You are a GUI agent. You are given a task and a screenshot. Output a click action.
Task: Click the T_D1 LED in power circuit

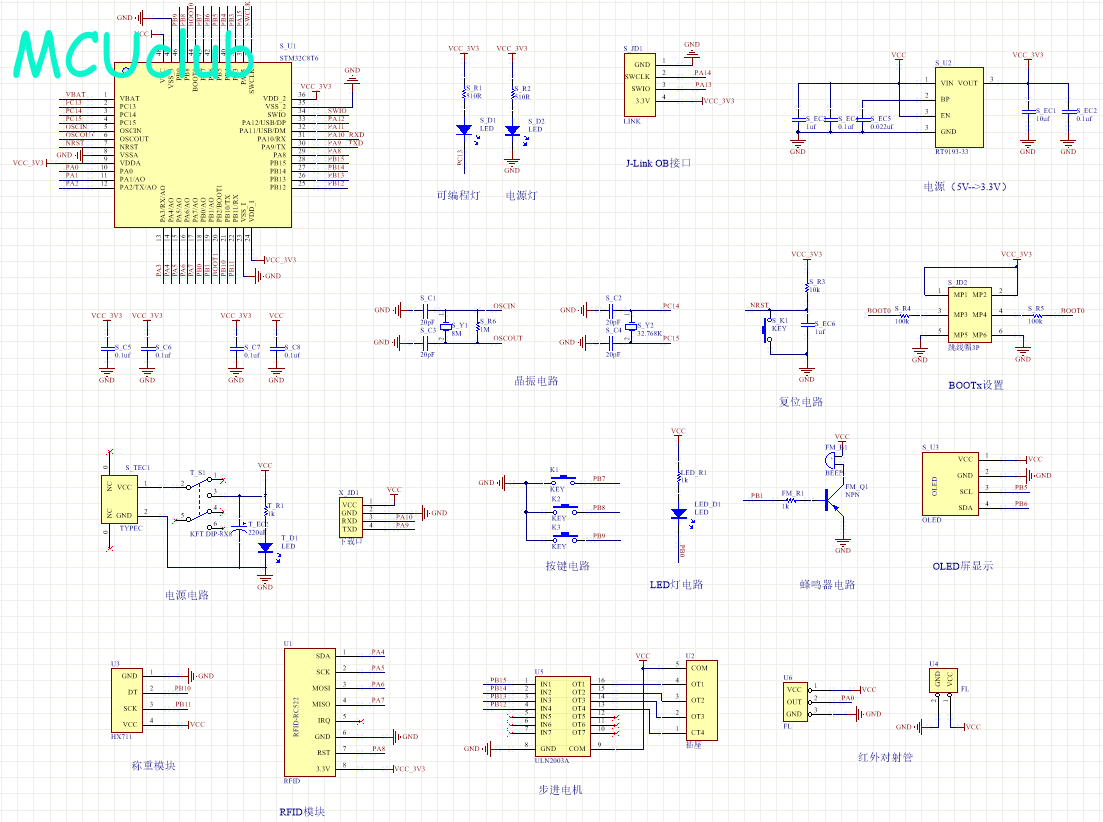[x=265, y=547]
